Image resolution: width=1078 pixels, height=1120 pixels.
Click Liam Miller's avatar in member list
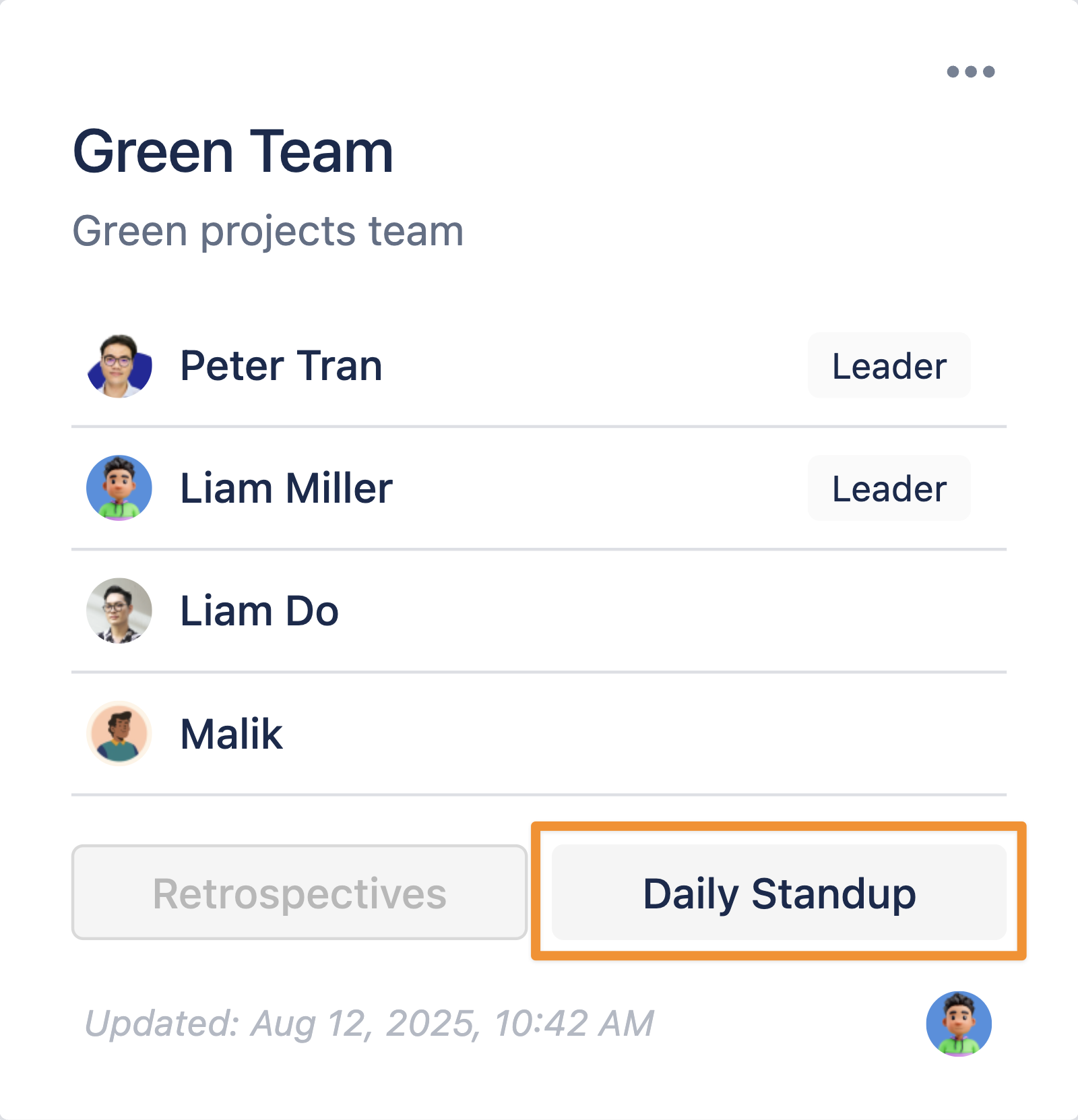[x=119, y=488]
